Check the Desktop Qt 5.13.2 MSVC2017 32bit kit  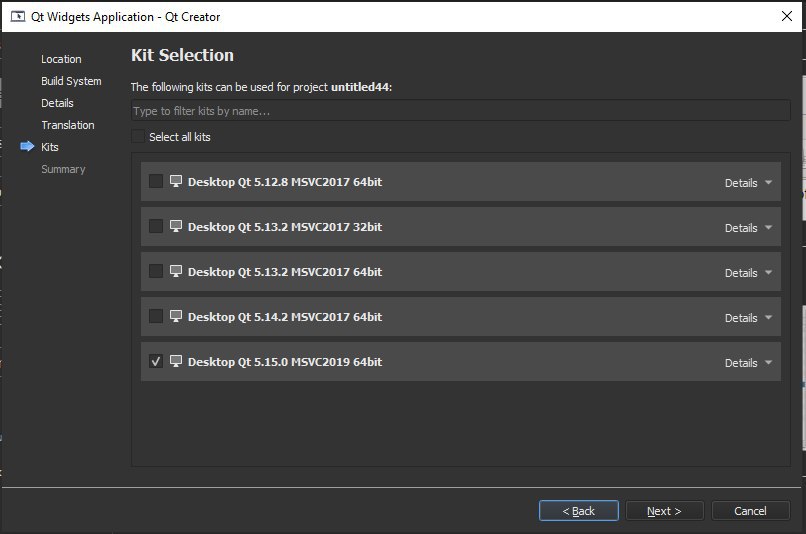tap(156, 226)
